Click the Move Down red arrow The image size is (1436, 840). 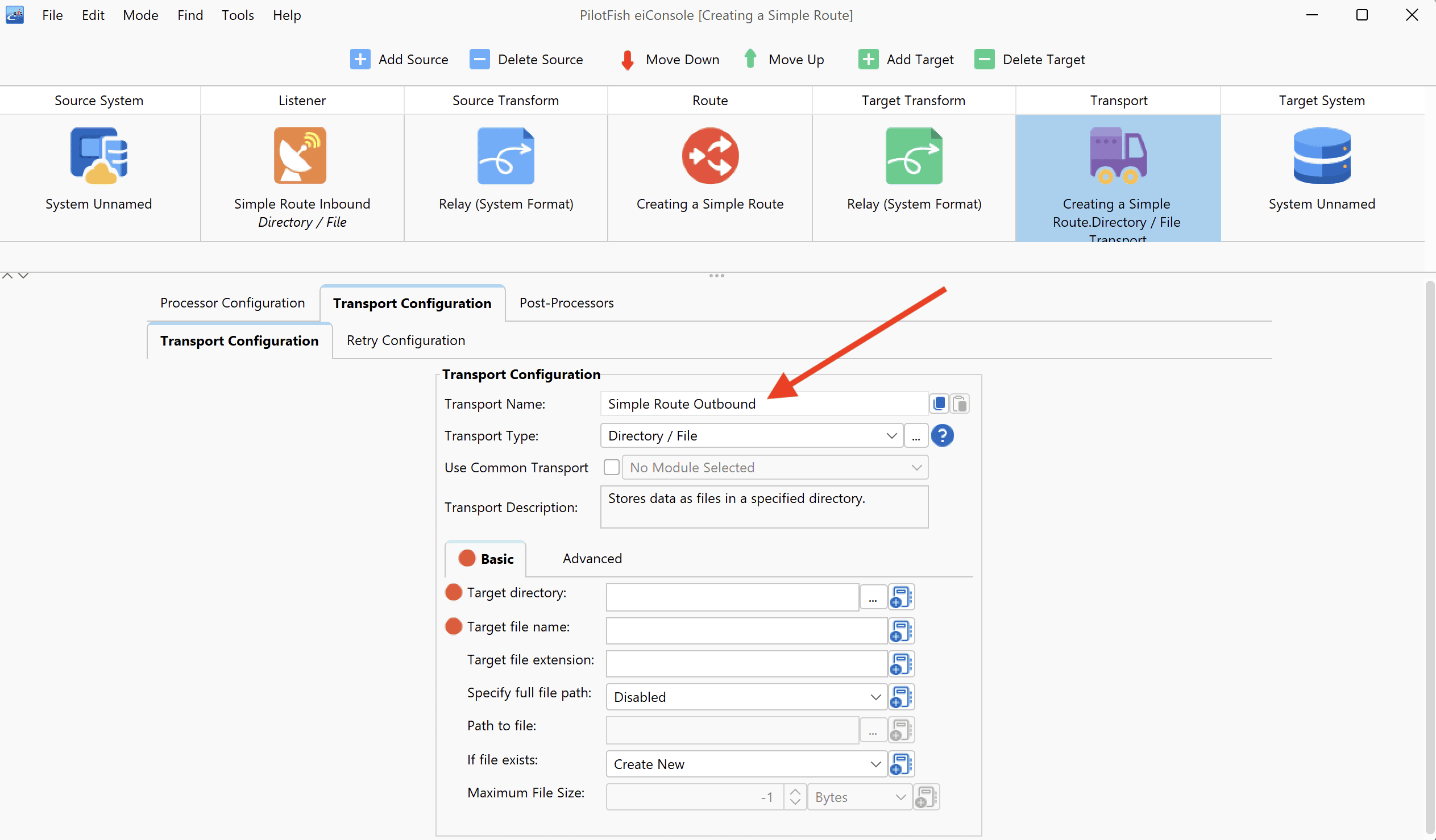tap(628, 59)
